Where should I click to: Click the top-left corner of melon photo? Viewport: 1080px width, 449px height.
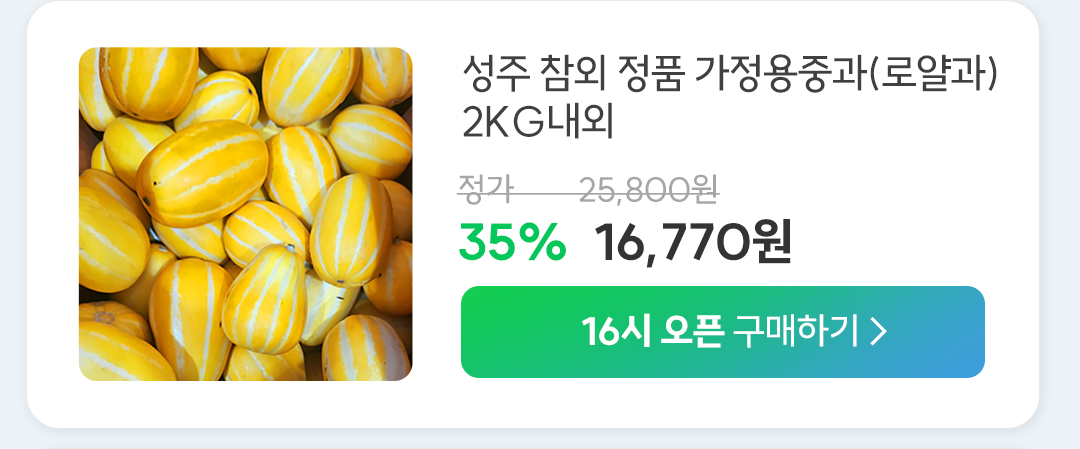90,58
